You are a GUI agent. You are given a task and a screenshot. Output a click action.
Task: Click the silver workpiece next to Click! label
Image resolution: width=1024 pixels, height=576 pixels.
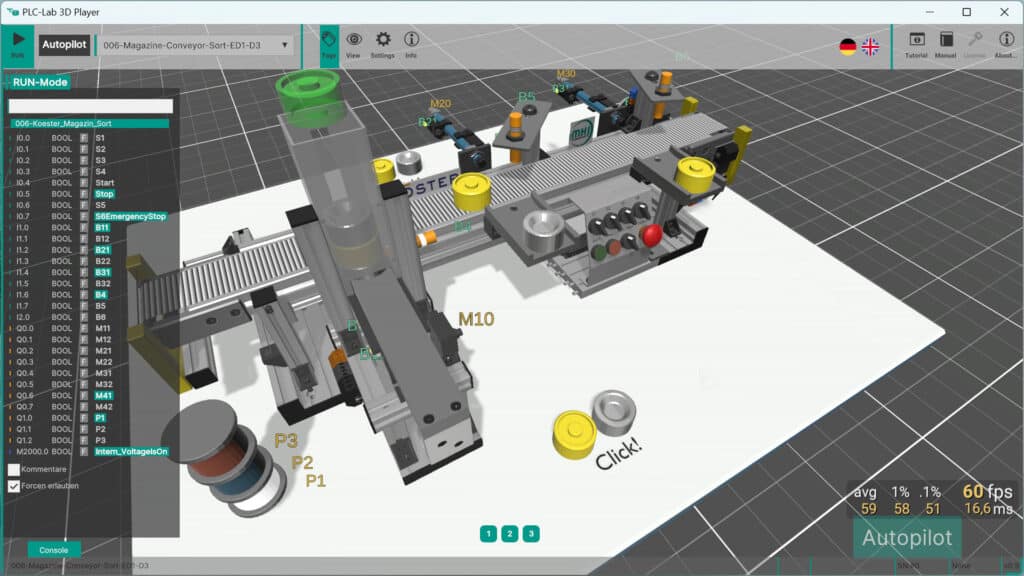tap(614, 412)
